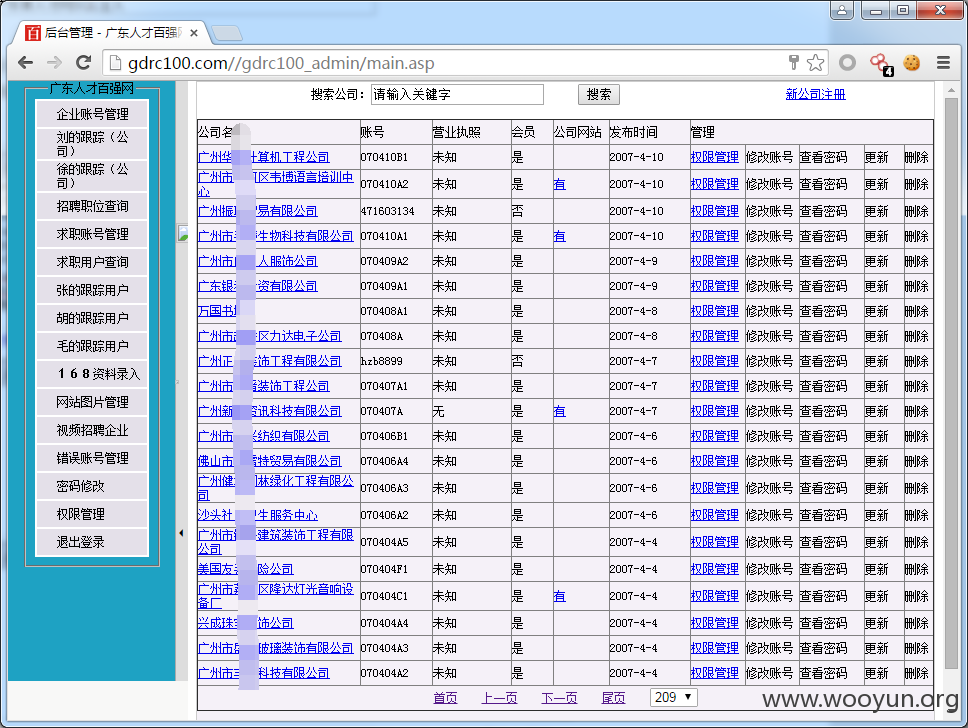Open 网站图片管理 in the sidebar
Screen dimensions: 968x728
click(x=92, y=402)
